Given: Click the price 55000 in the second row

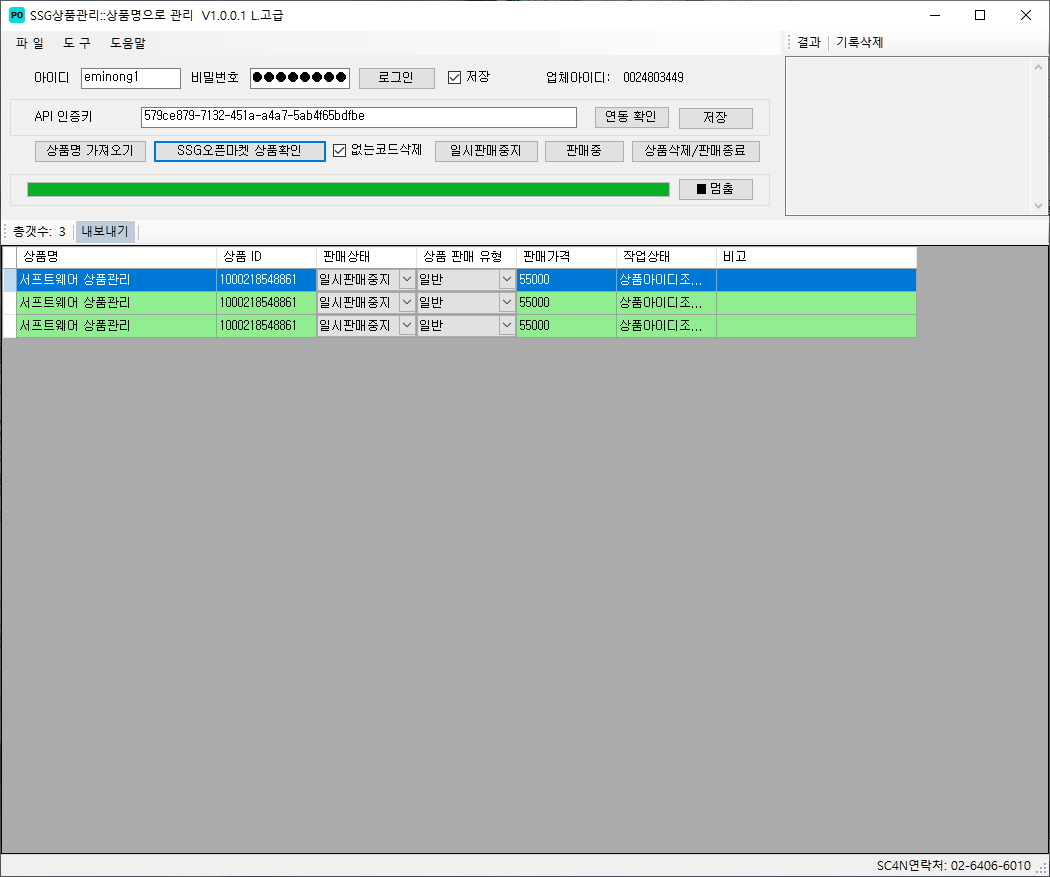Looking at the screenshot, I should coord(567,303).
